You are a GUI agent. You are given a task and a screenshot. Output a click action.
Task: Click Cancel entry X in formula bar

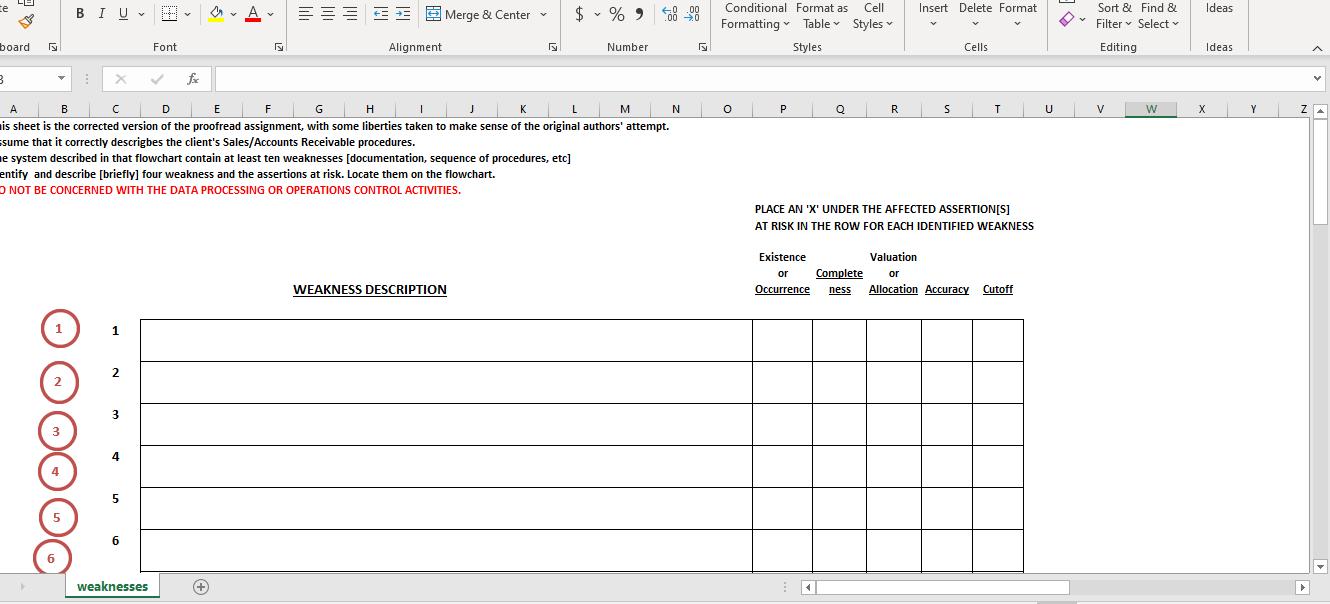[121, 79]
